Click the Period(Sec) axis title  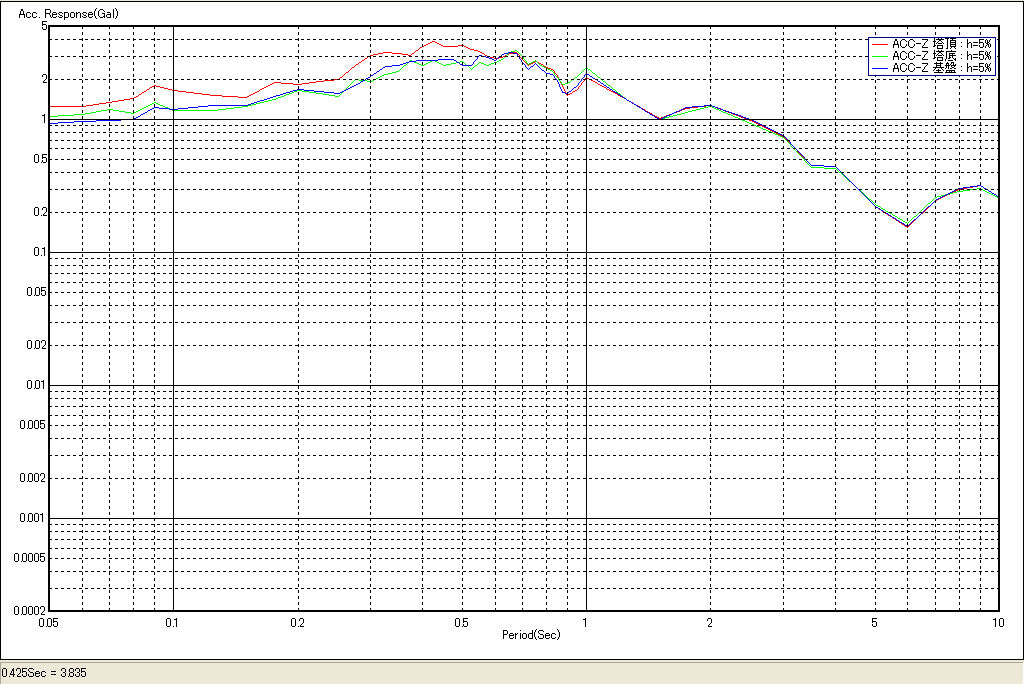531,634
